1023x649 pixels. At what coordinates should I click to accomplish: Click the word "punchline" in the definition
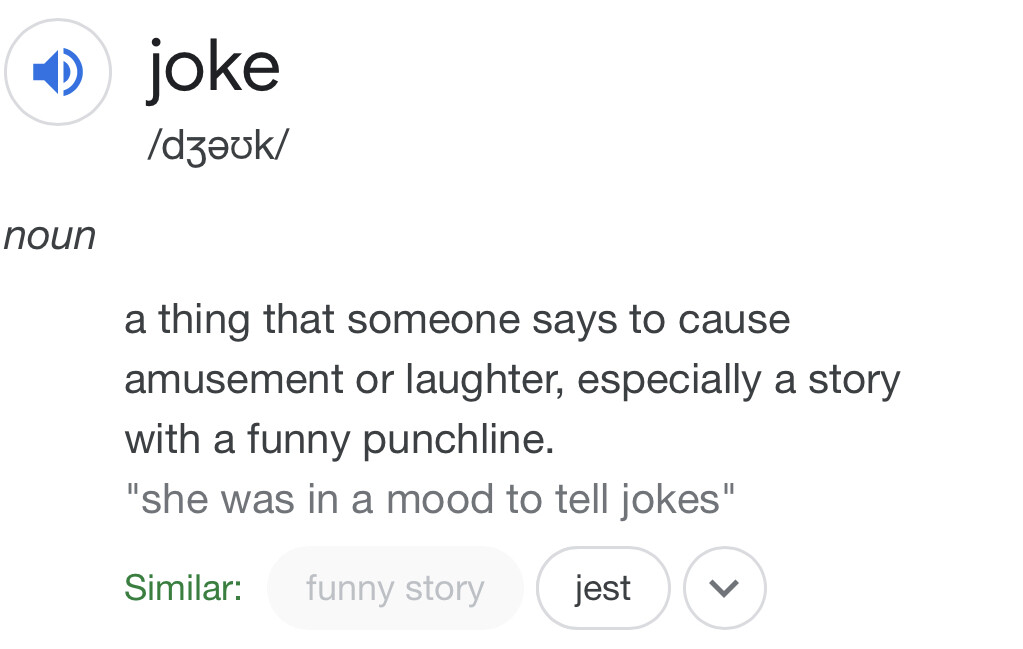point(458,440)
